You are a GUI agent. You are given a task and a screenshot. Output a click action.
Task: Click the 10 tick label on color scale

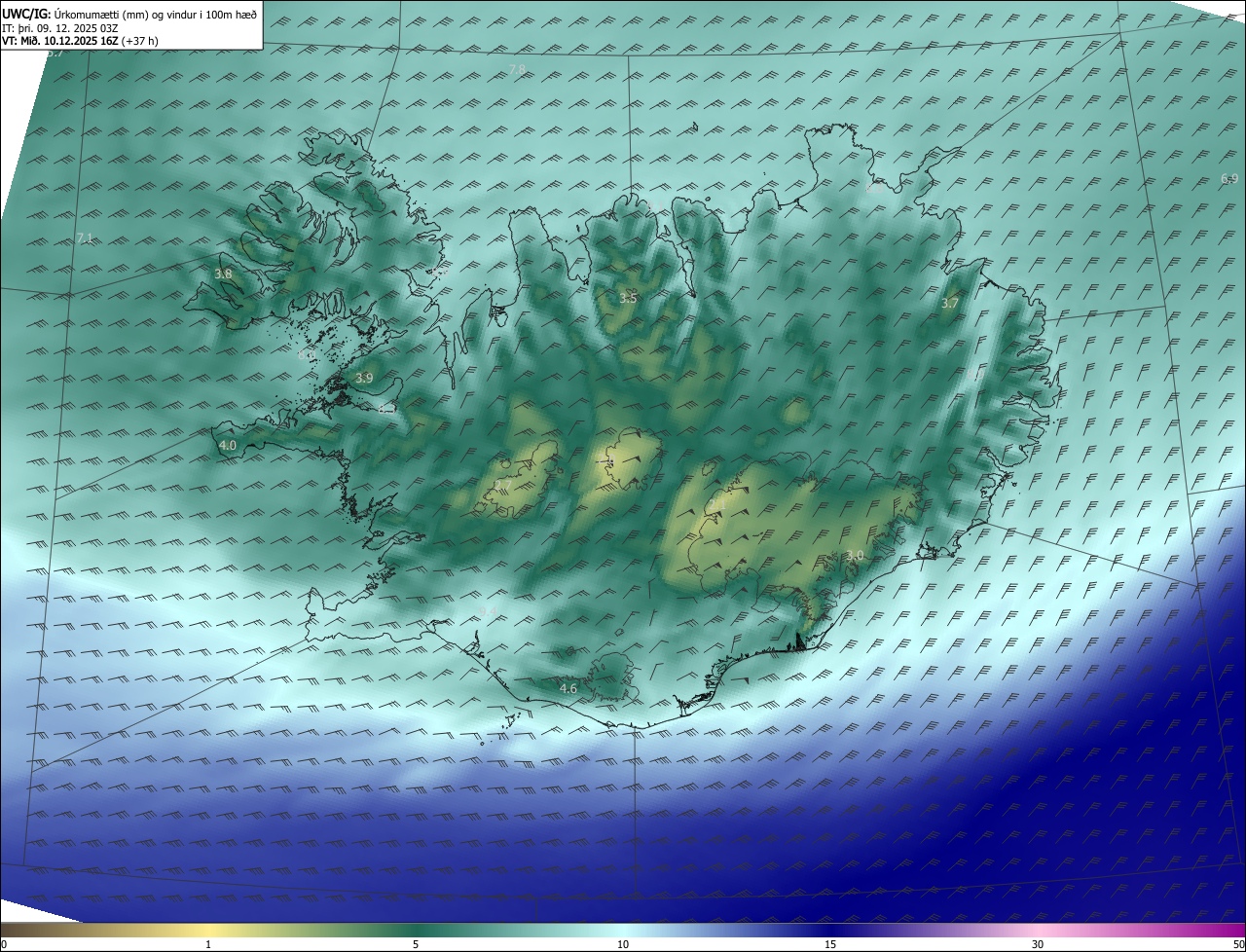(623, 944)
